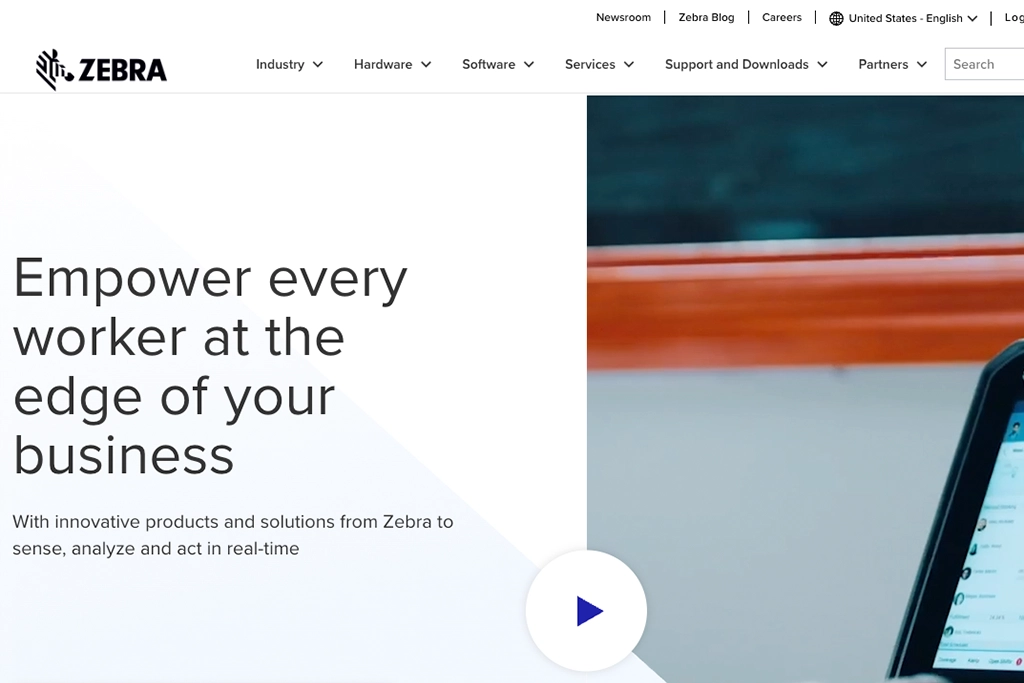Click the Zebra logo
This screenshot has width=1024, height=683.
coord(100,68)
